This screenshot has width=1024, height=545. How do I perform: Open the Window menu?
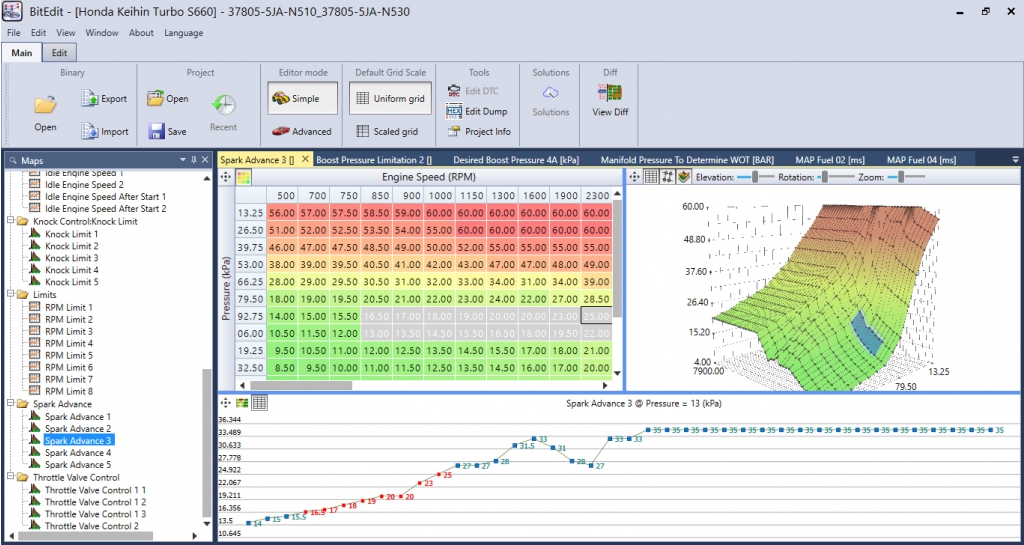pos(102,33)
